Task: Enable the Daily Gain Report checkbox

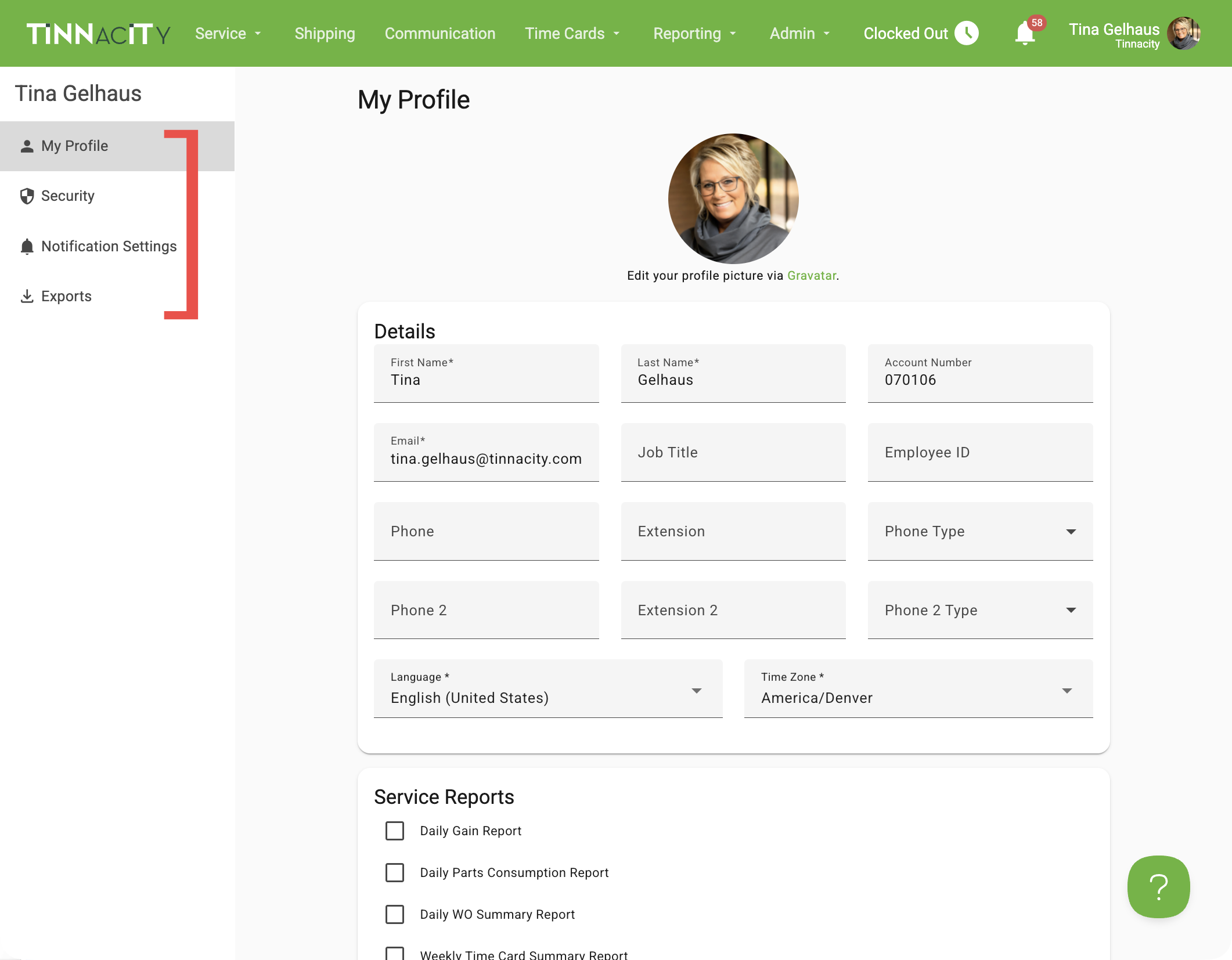Action: pyautogui.click(x=395, y=831)
